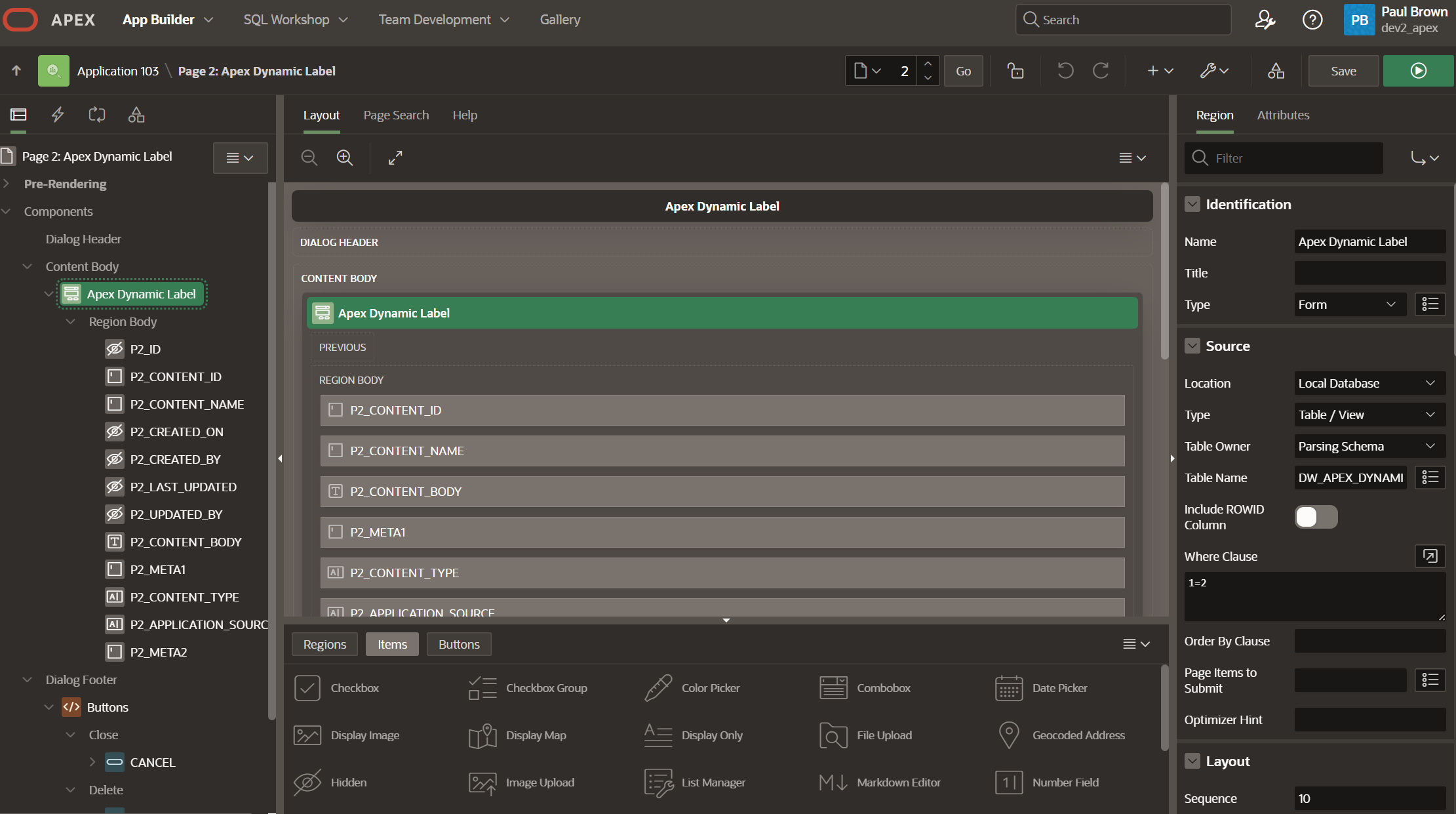Viewport: 1456px width, 814px height.
Task: Open Shared Components from toolbar
Action: 1276,71
